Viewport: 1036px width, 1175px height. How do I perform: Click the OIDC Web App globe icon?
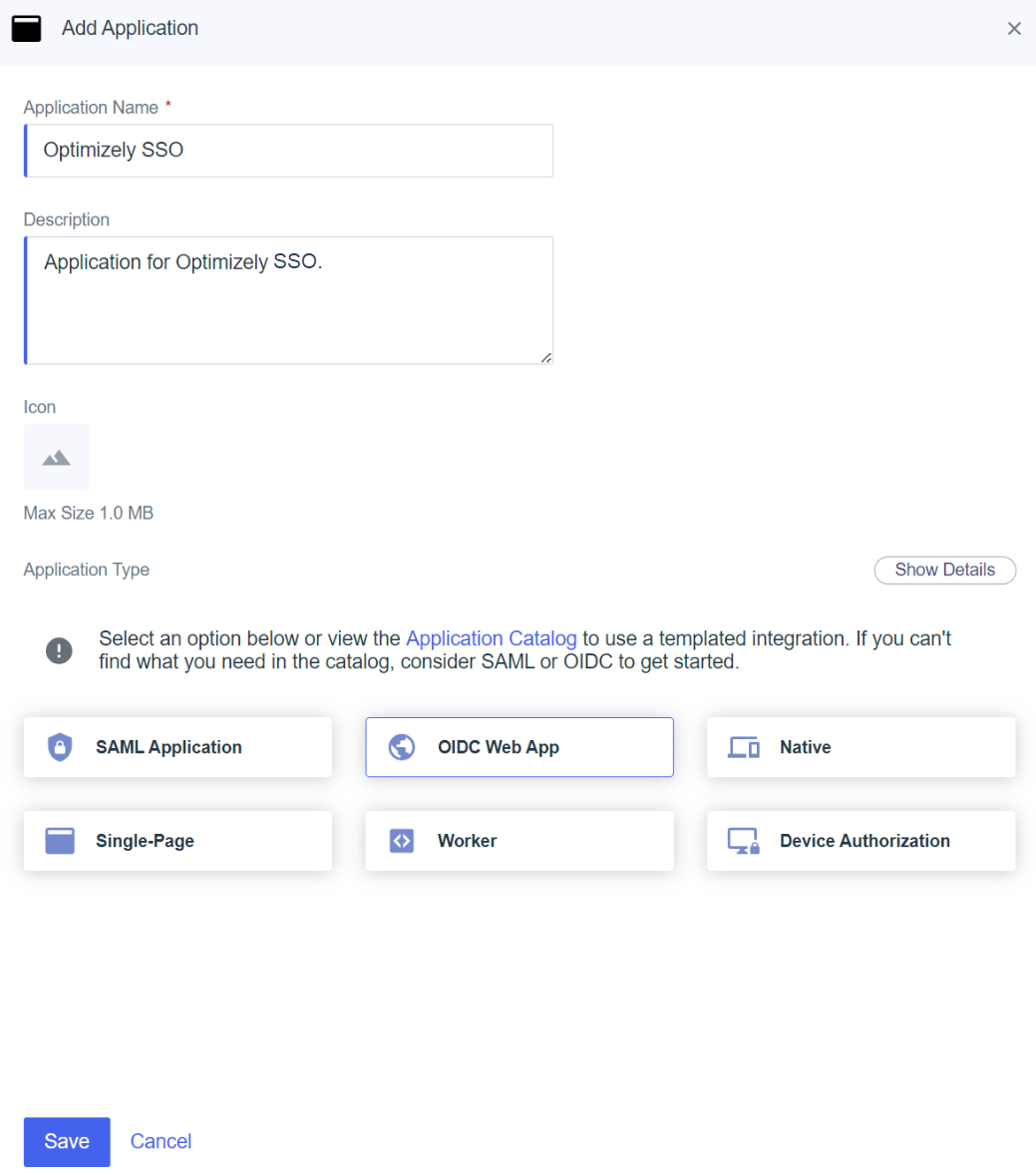point(402,747)
